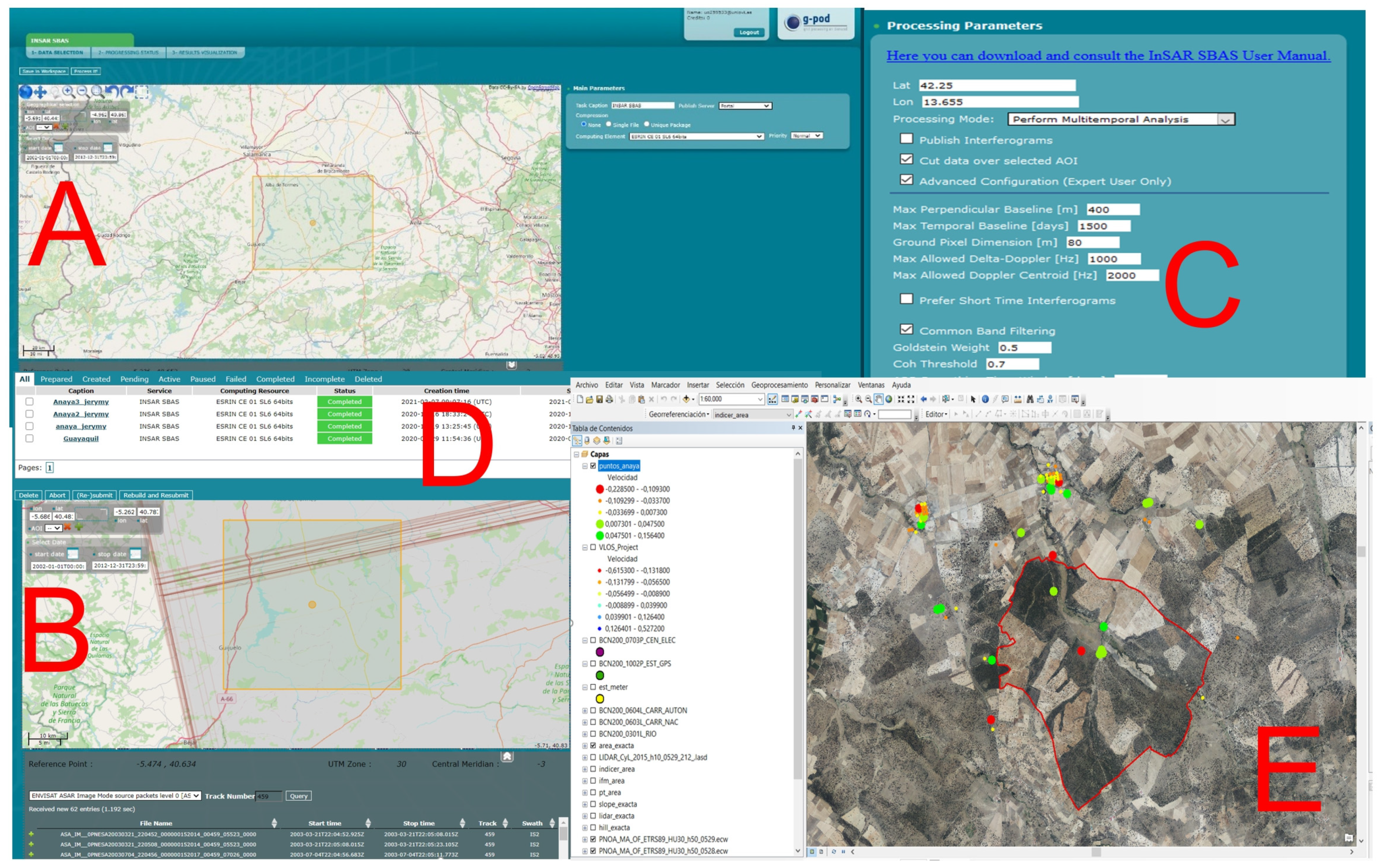
Task: Click the start date calendar icon in panel B
Action: click(x=73, y=554)
